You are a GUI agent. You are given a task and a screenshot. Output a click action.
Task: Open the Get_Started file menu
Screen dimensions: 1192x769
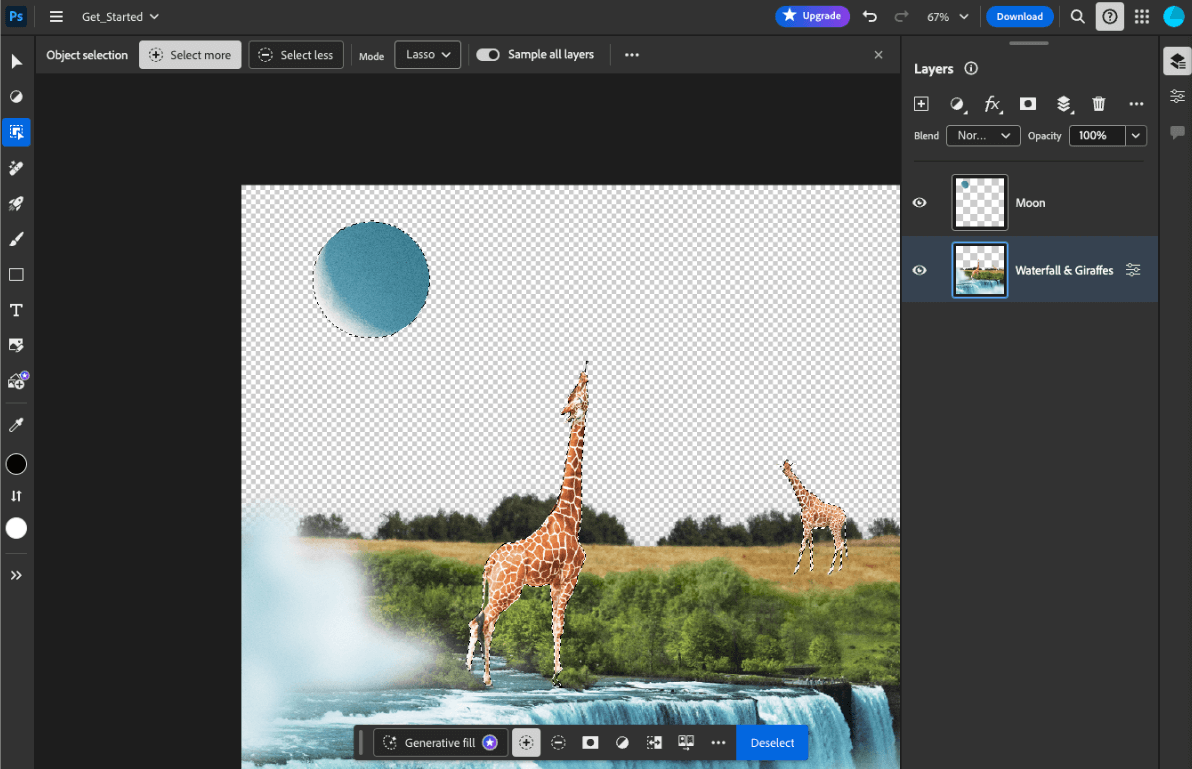click(119, 16)
